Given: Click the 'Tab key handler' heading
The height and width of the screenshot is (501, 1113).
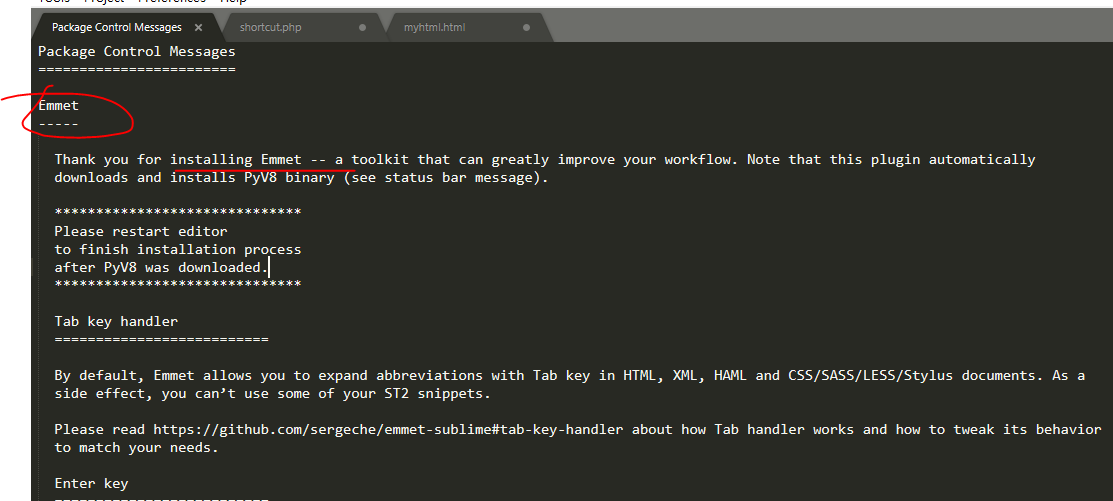Looking at the screenshot, I should click(x=116, y=321).
